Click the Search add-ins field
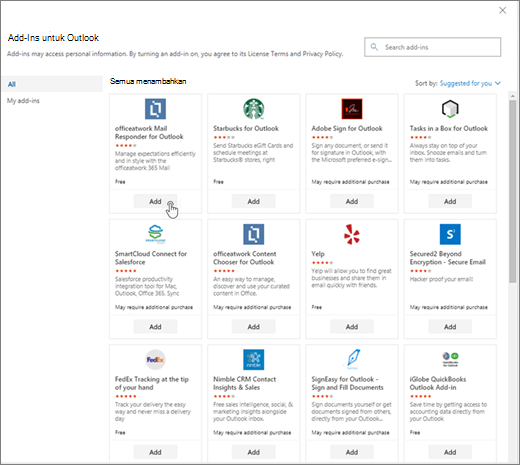This screenshot has height=465, width=520. click(432, 47)
